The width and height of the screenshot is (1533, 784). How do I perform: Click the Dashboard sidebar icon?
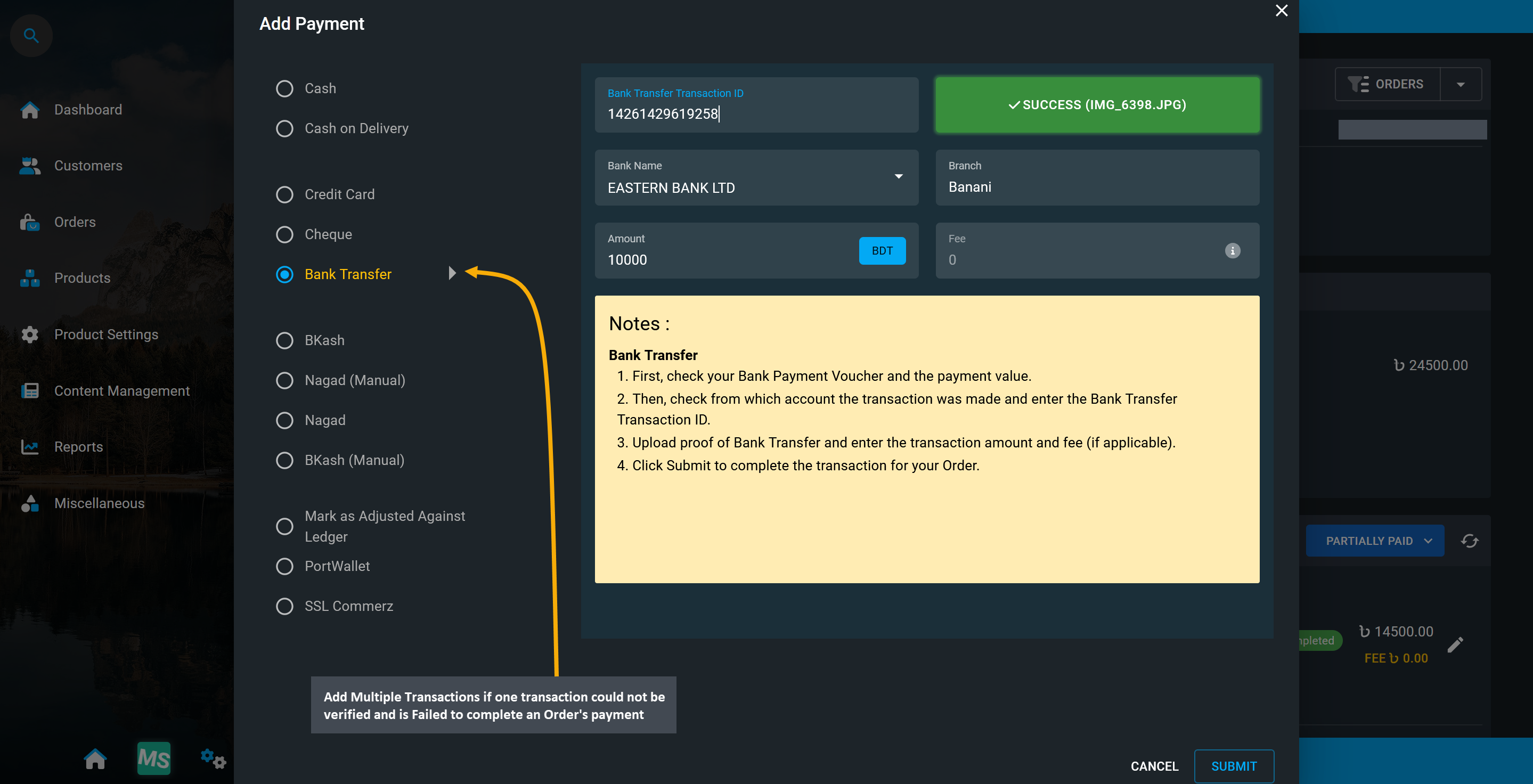30,109
